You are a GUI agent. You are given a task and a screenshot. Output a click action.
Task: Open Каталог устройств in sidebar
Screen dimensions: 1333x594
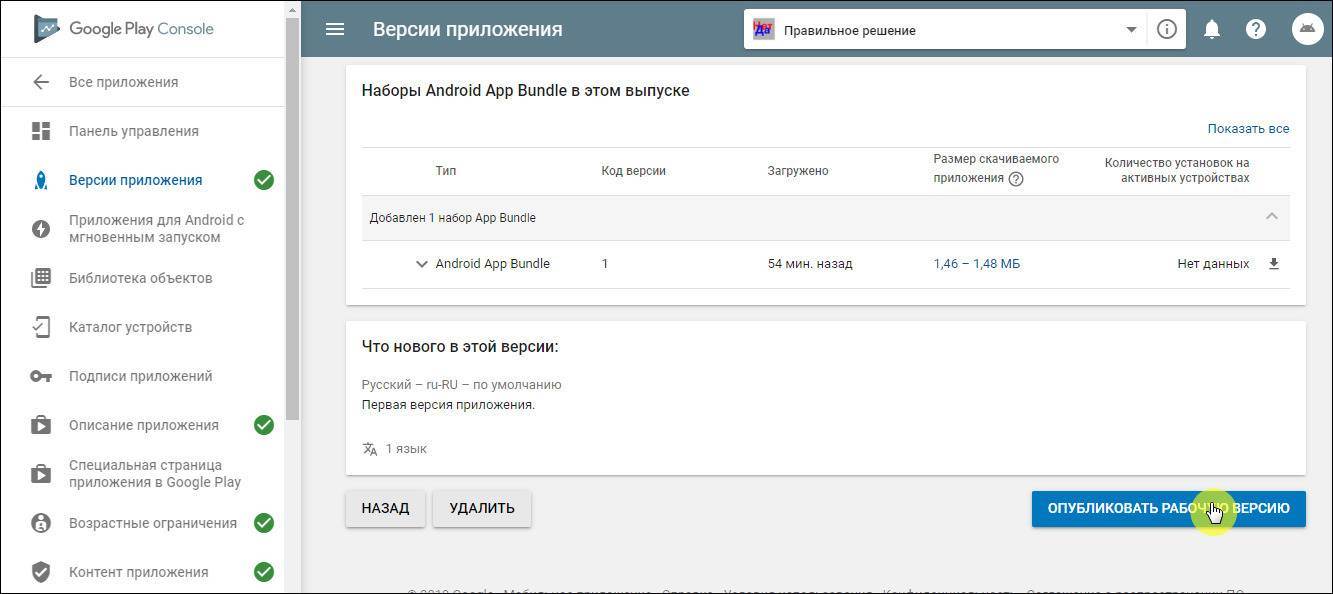130,327
